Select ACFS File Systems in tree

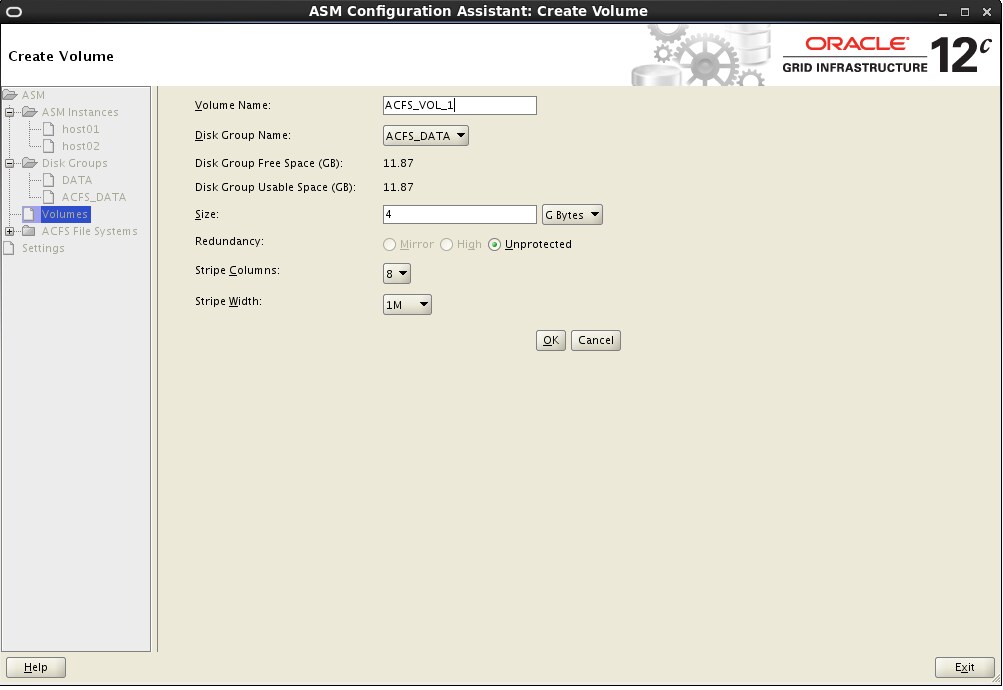(x=90, y=231)
